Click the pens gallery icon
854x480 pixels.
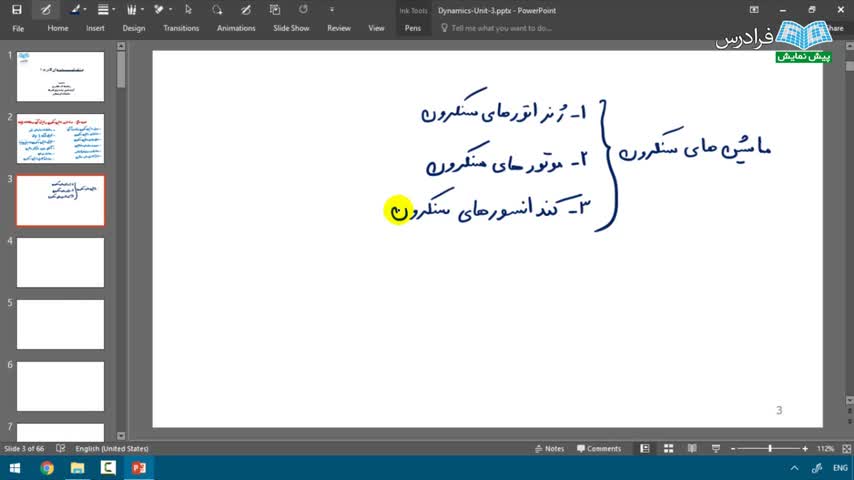pos(131,10)
